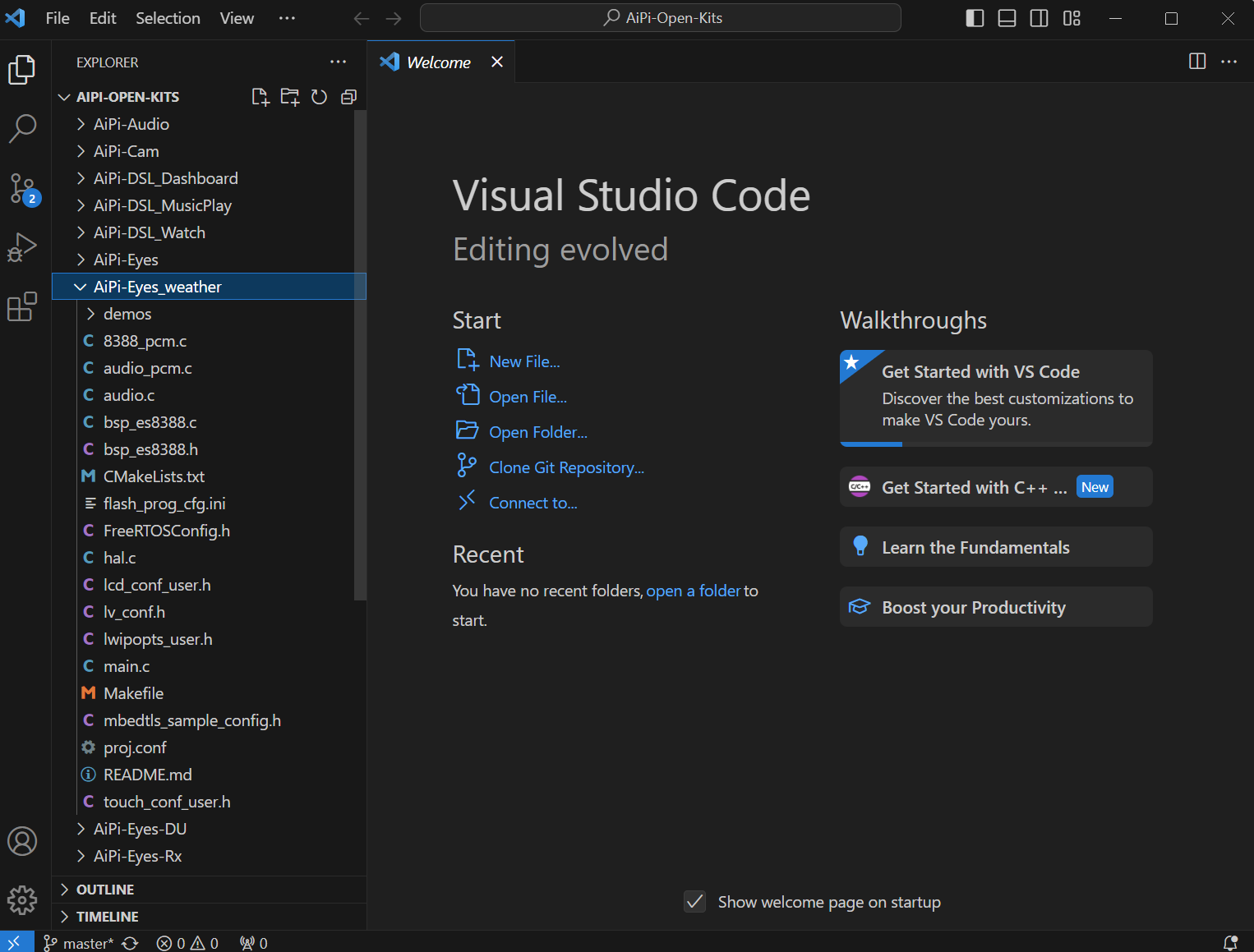
Task: Open the View menu
Action: pyautogui.click(x=237, y=18)
